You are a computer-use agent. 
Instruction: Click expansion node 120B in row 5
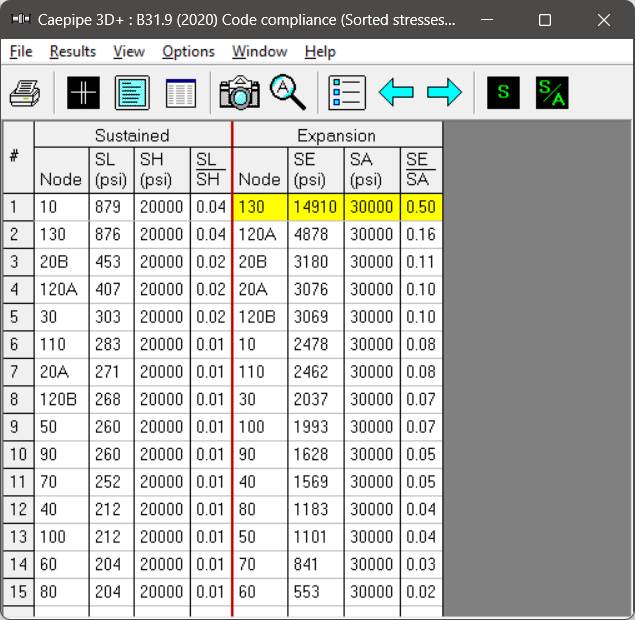pos(260,317)
